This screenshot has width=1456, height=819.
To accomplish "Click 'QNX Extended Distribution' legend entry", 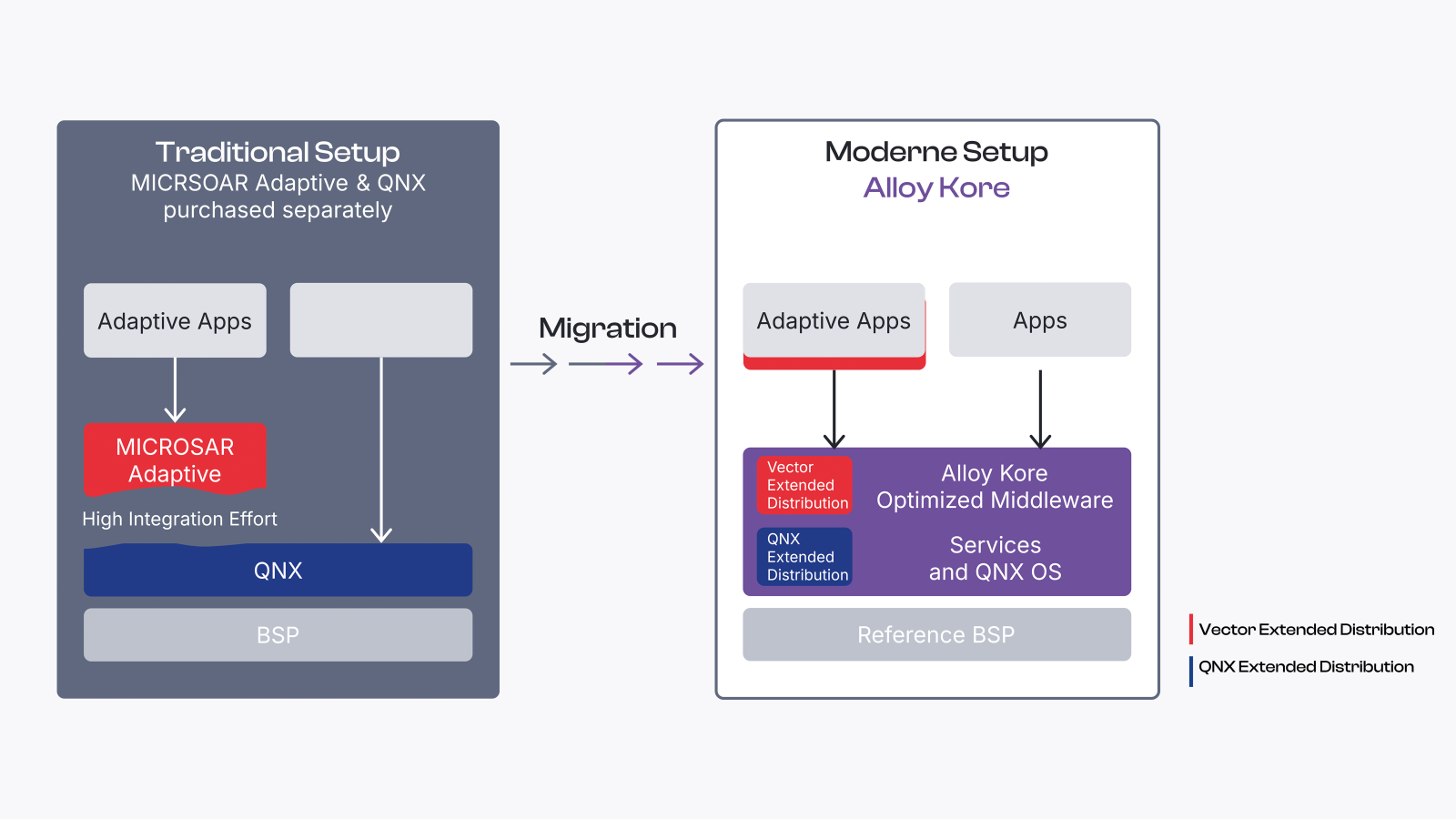I will click(1306, 667).
